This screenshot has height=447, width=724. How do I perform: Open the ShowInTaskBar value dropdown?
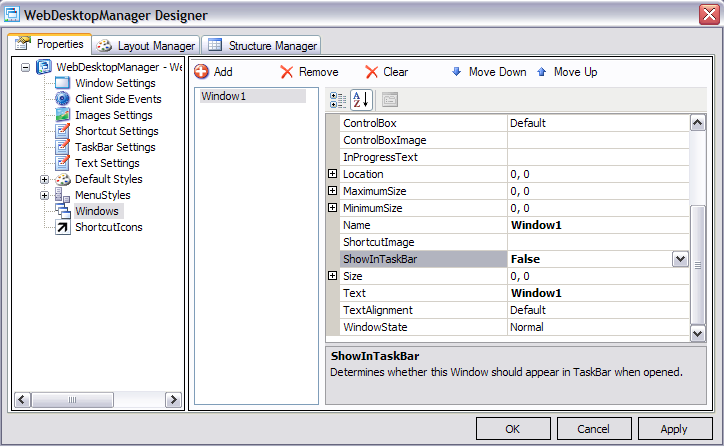pos(680,259)
